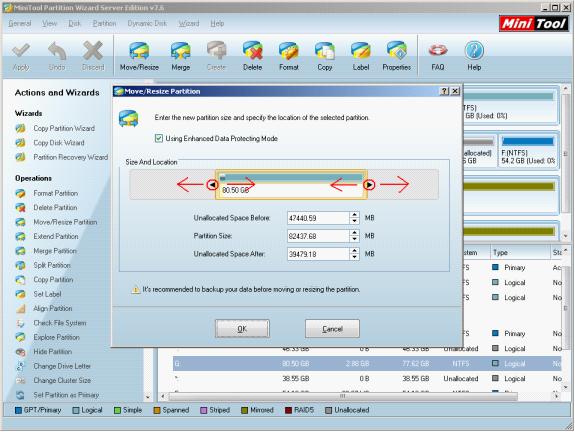Launch Copy Disk Wizard
This screenshot has width=575, height=432.
[59, 143]
